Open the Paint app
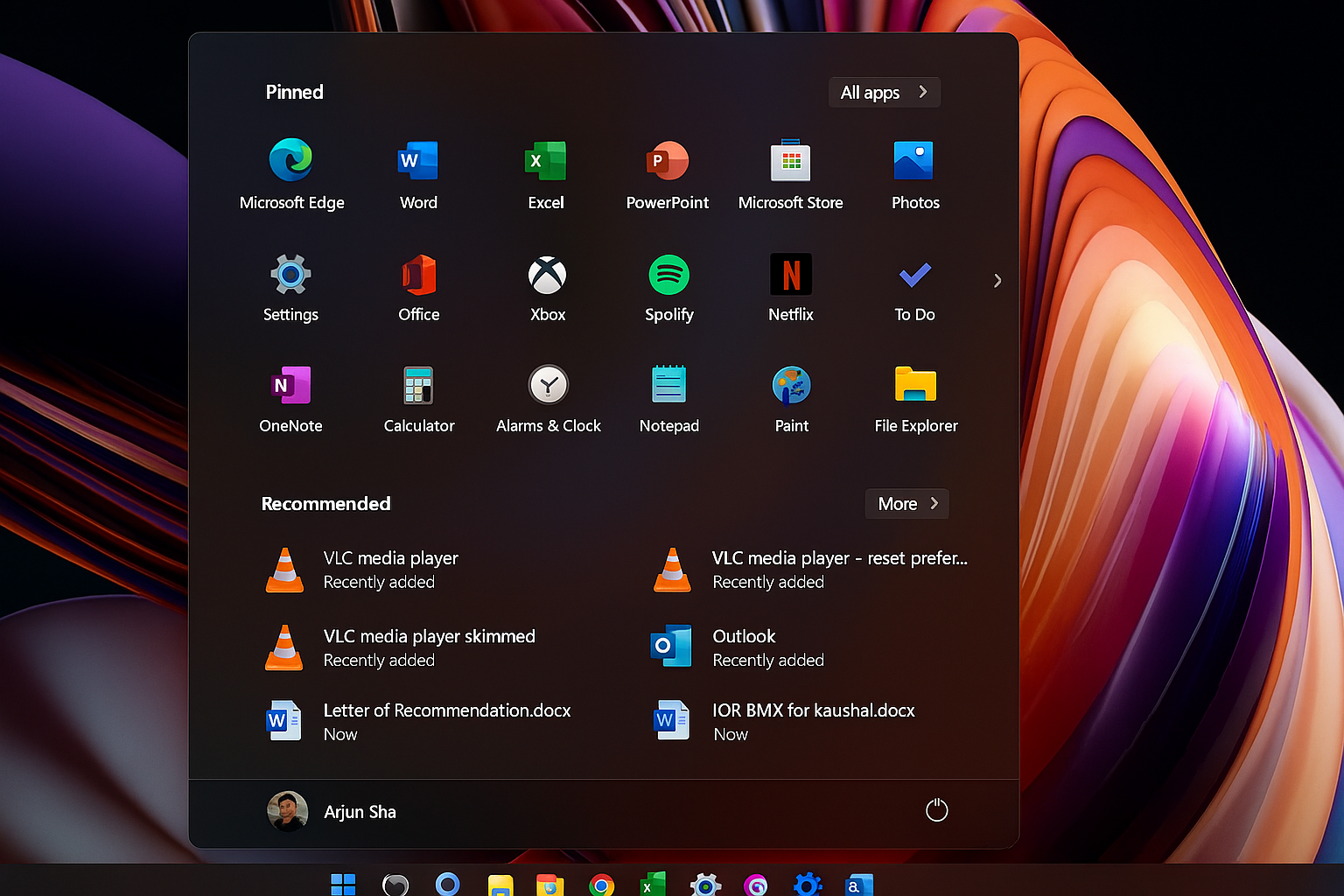Image resolution: width=1344 pixels, height=896 pixels. [791, 399]
